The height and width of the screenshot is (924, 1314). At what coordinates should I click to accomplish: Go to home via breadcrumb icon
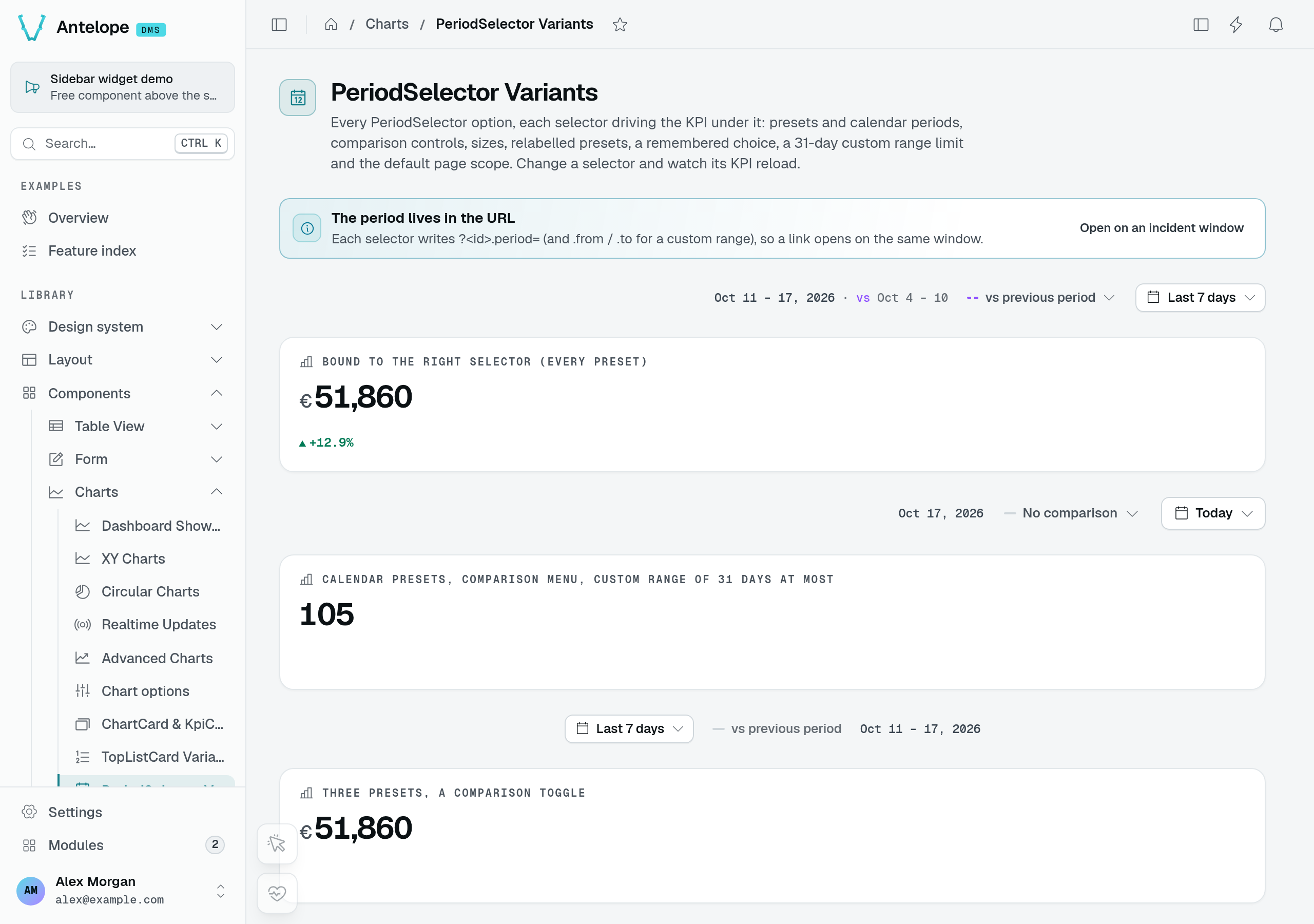331,24
